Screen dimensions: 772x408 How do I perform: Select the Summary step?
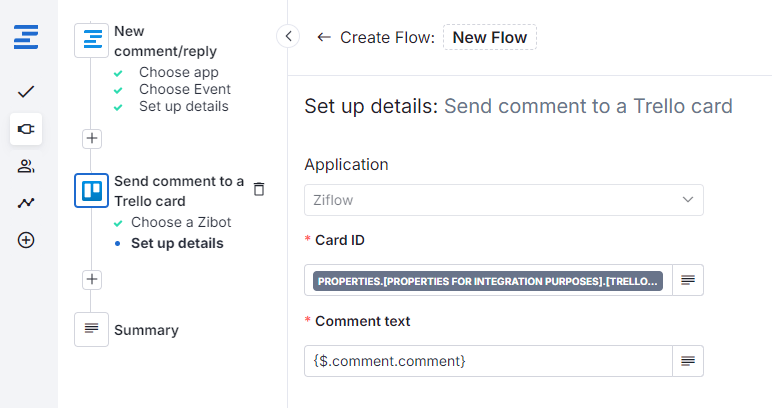point(146,330)
